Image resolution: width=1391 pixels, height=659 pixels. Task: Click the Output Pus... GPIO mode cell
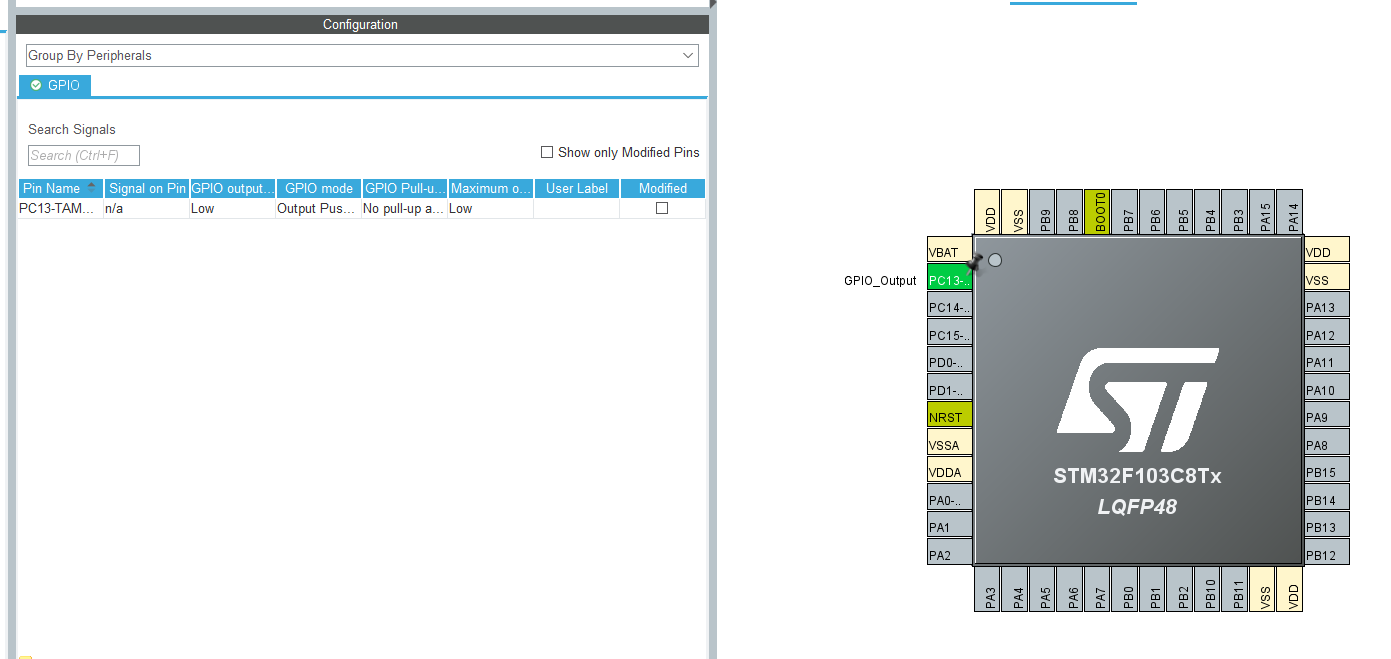point(319,208)
